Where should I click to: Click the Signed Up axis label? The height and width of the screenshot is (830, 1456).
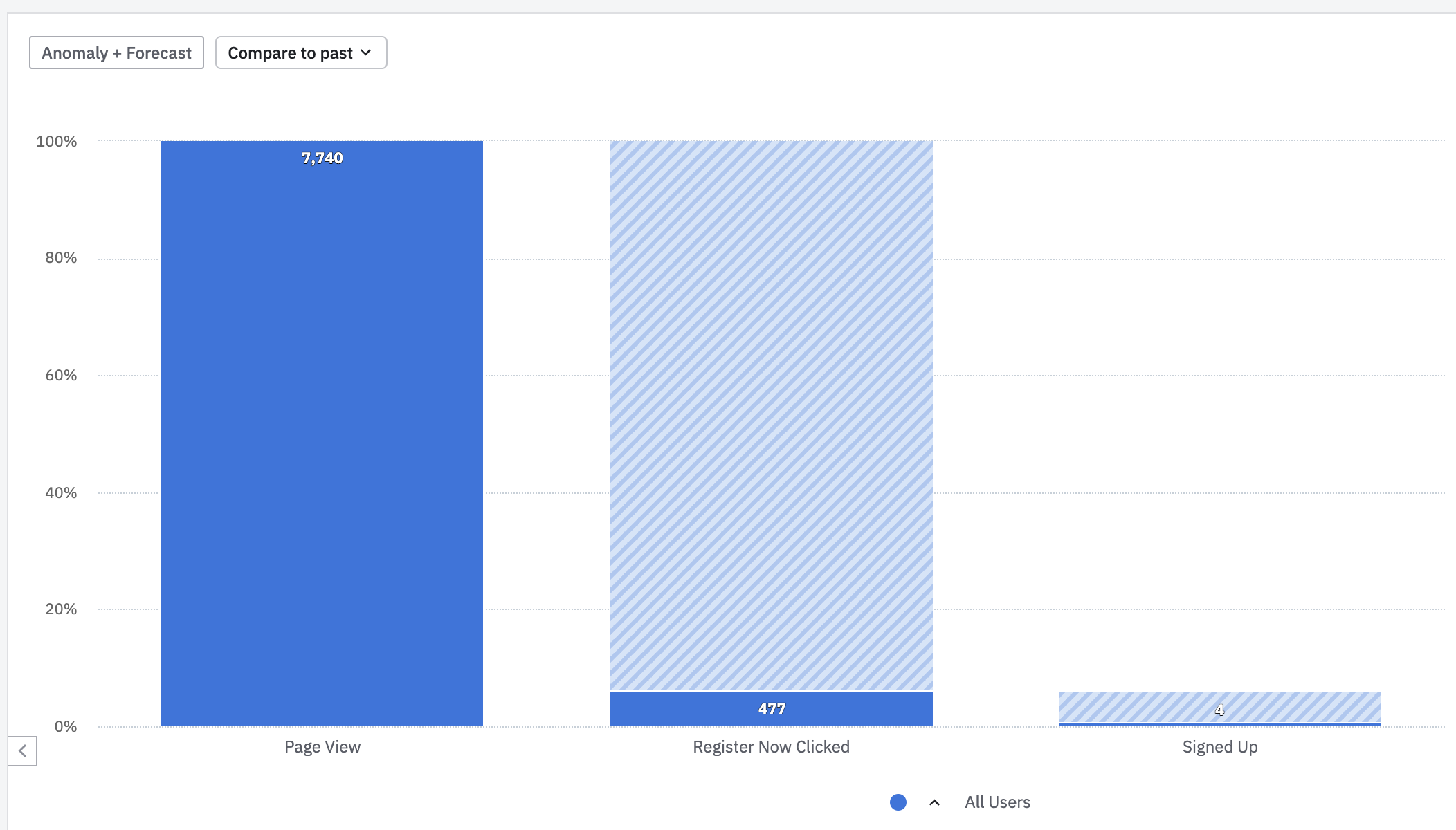click(1219, 747)
